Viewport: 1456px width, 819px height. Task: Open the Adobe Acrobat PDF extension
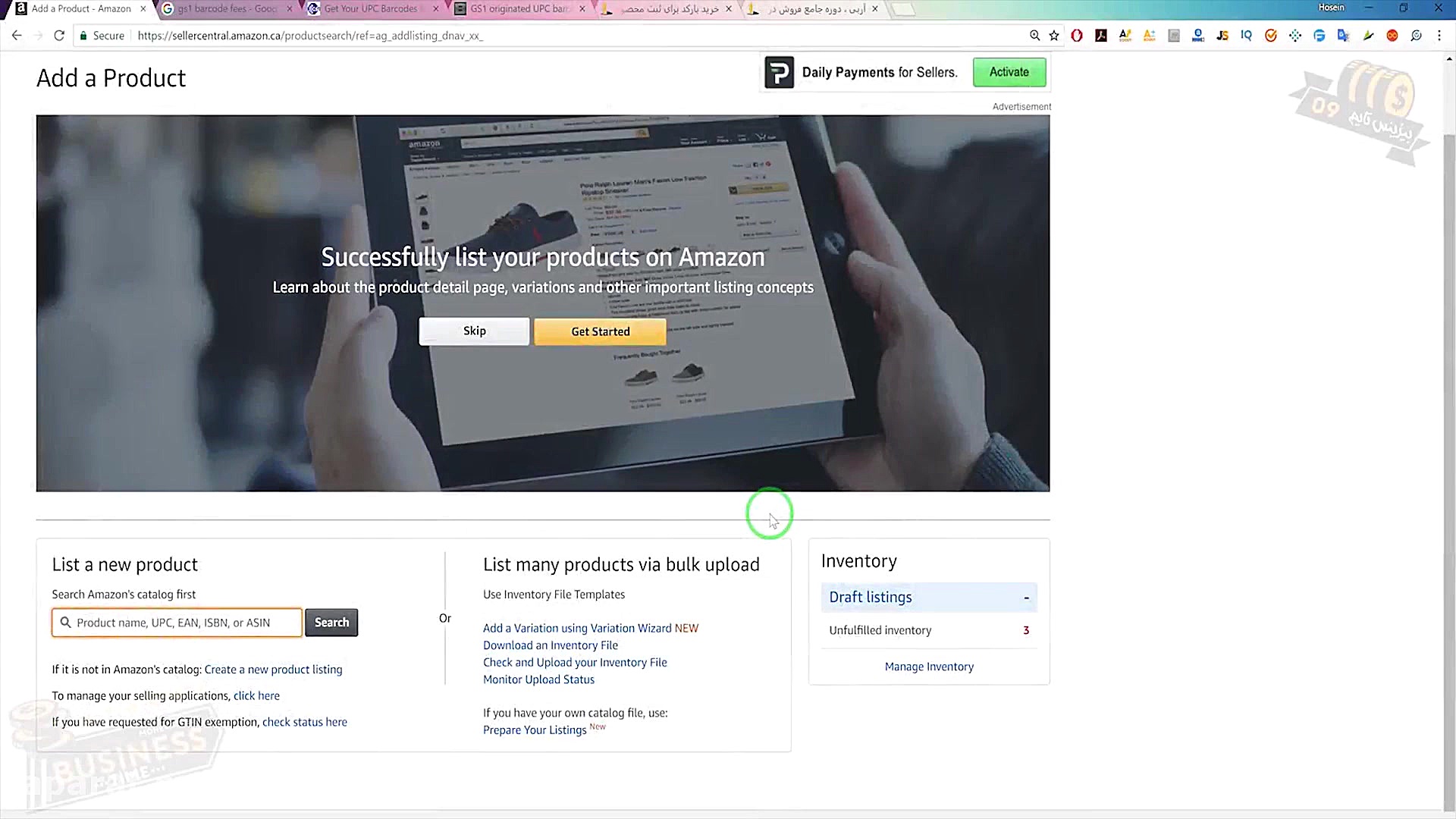click(x=1101, y=36)
